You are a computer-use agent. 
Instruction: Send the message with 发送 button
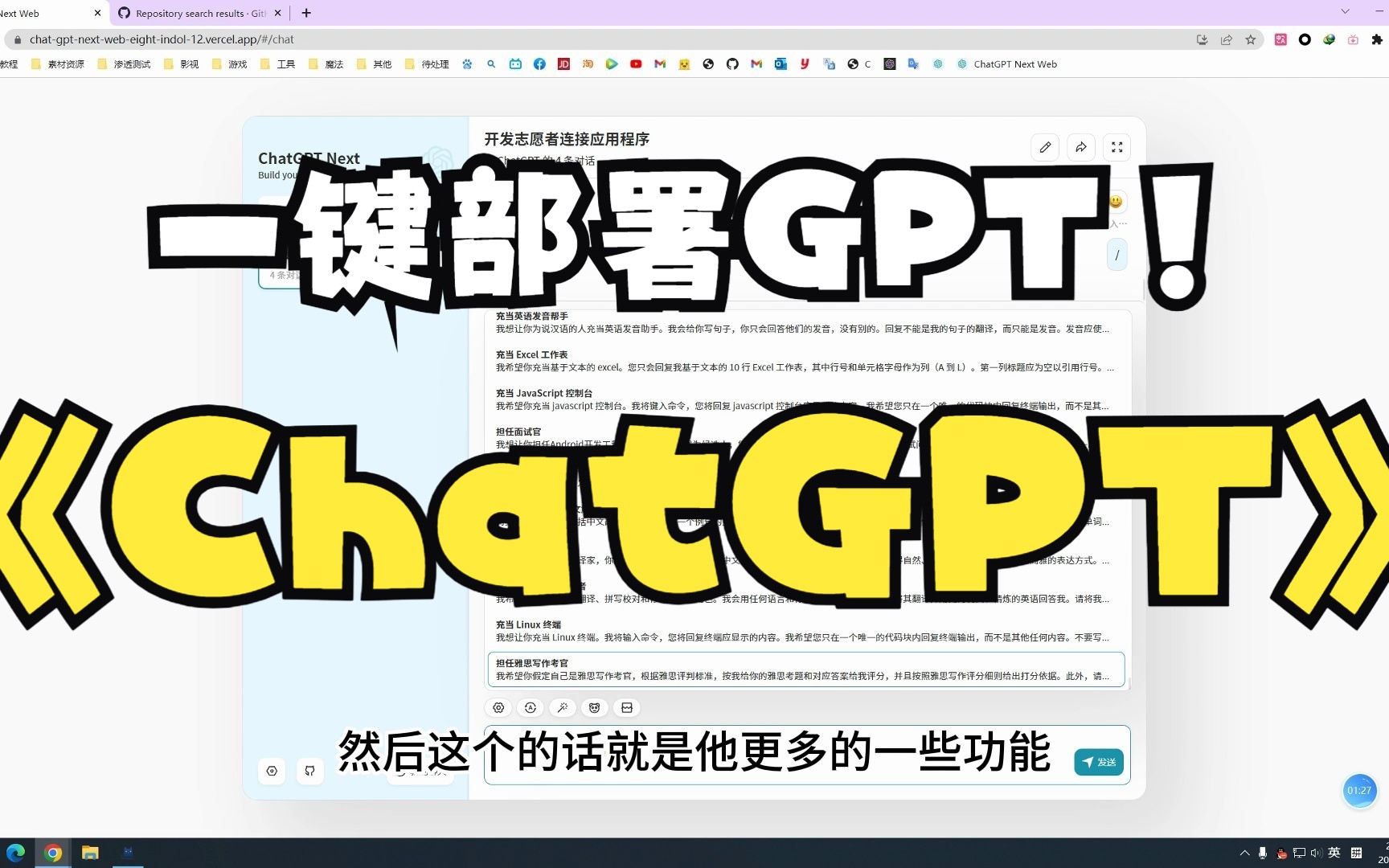pos(1099,762)
